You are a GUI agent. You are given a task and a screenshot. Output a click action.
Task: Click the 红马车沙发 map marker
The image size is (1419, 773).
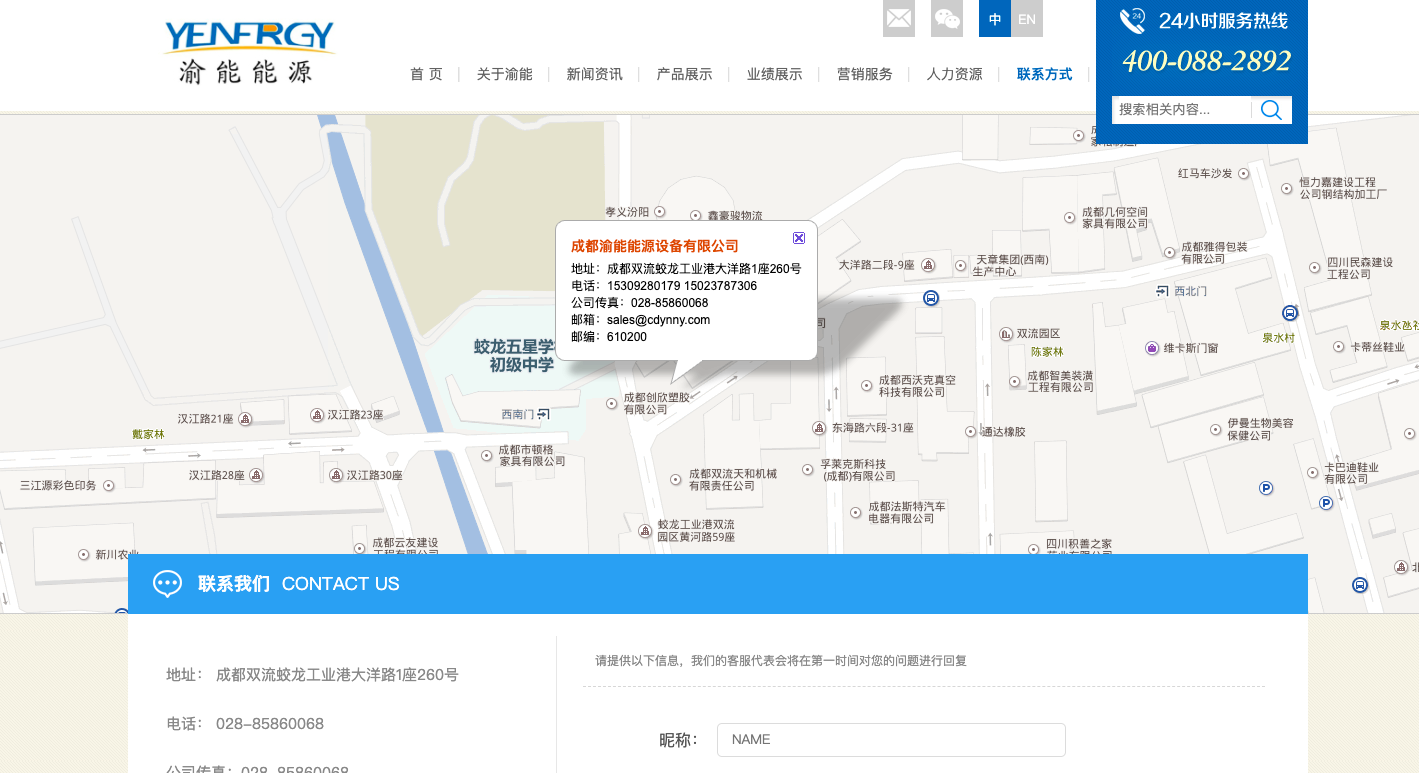point(1244,173)
